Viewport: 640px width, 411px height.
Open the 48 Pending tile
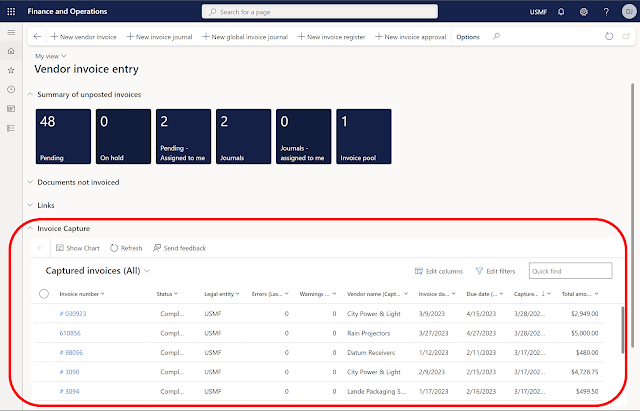[x=63, y=136]
